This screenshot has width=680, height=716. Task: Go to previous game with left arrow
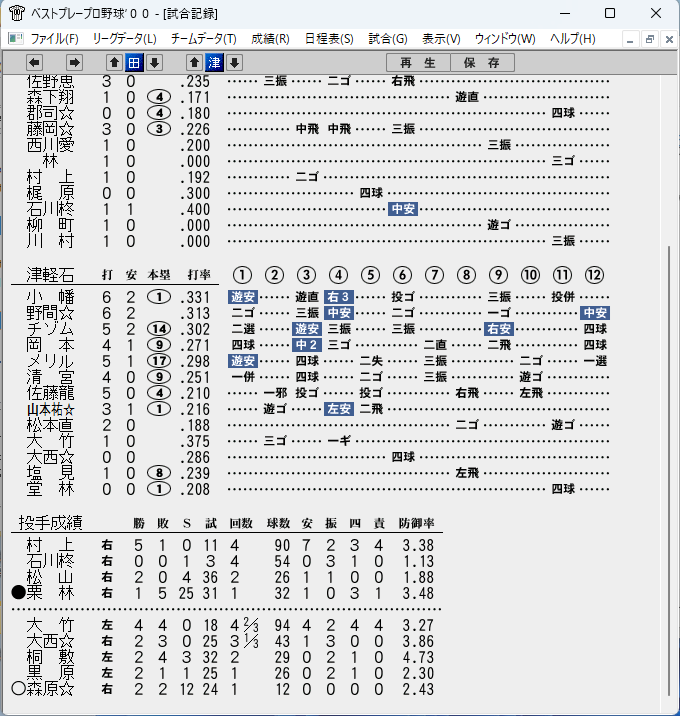click(34, 63)
